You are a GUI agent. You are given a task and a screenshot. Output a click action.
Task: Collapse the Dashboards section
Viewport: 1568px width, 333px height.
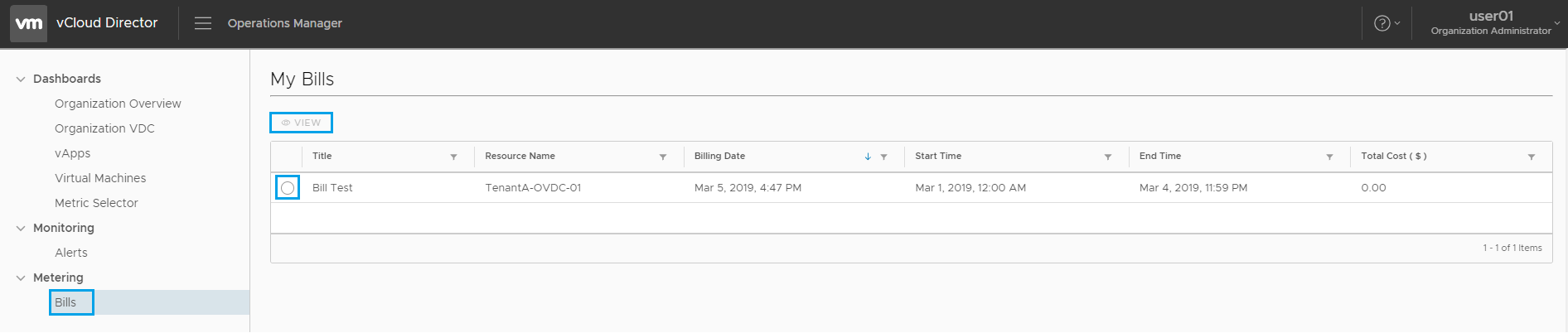(x=21, y=80)
